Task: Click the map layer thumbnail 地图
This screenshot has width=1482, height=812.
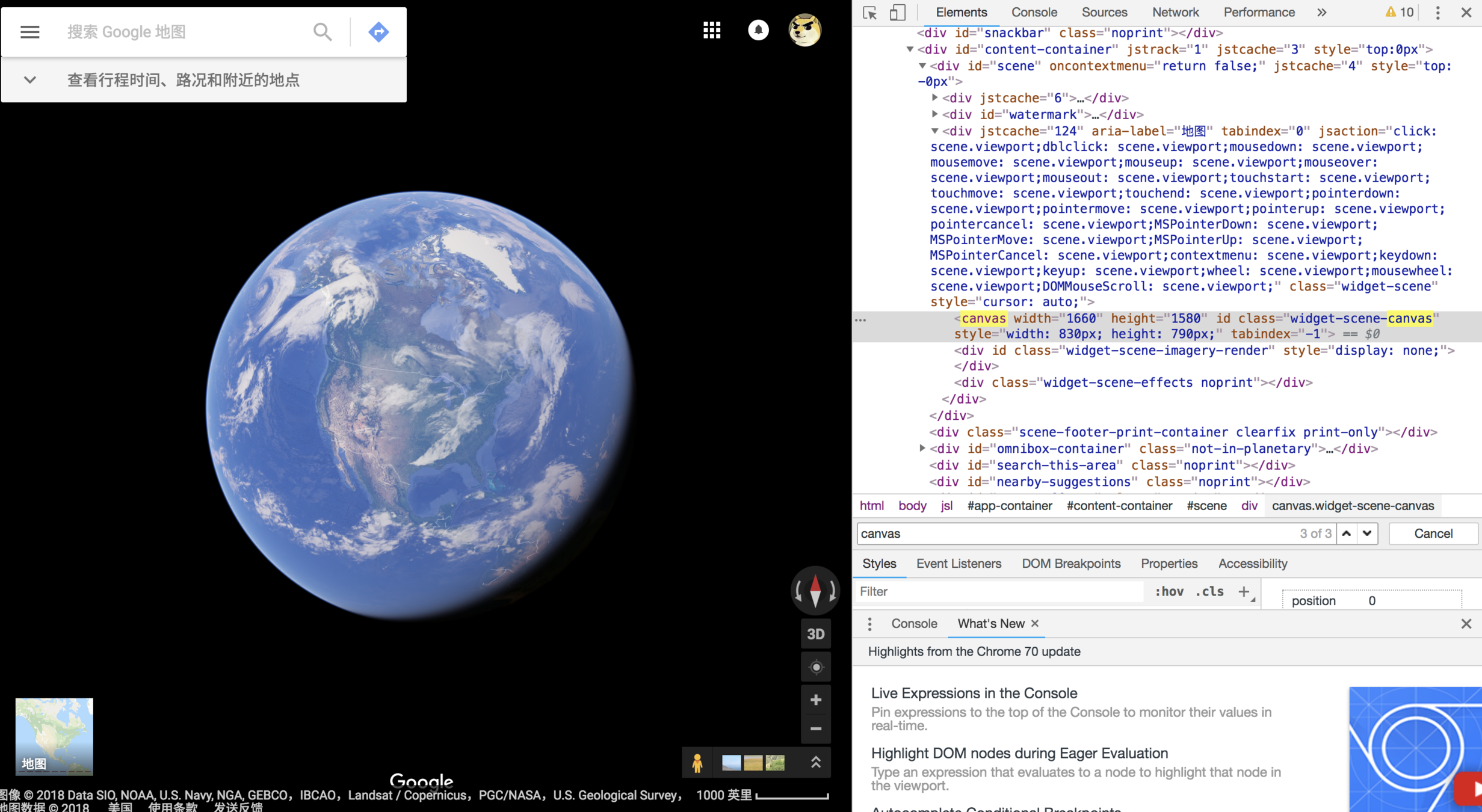Action: pos(54,736)
